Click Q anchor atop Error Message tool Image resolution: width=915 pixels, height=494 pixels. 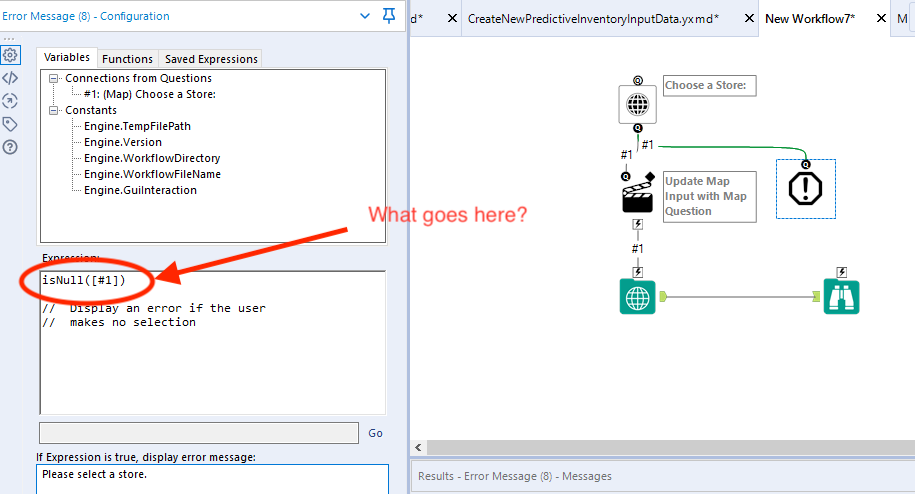click(x=805, y=164)
